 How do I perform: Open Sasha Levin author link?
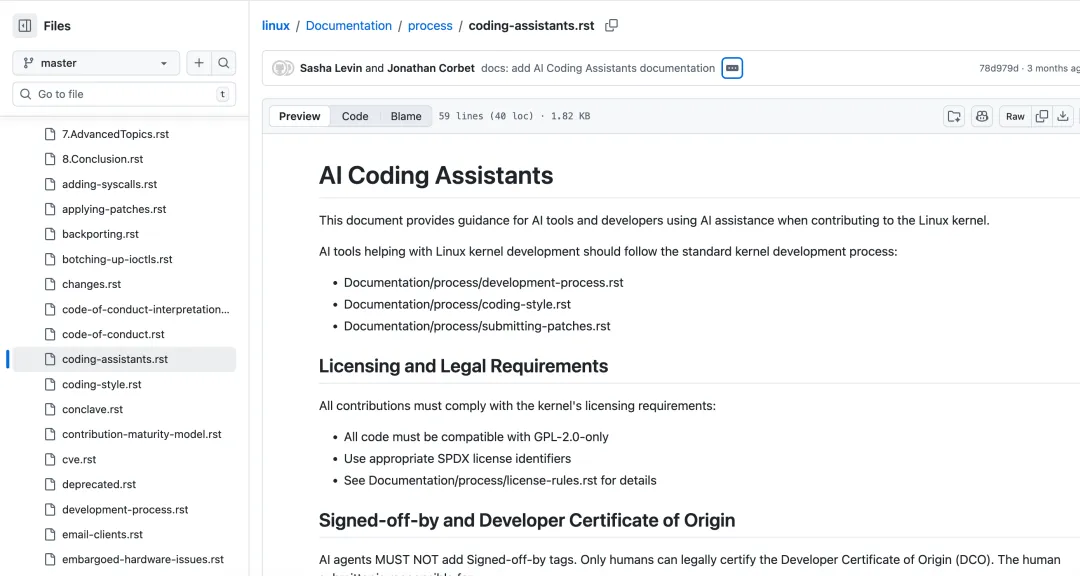pyautogui.click(x=330, y=68)
